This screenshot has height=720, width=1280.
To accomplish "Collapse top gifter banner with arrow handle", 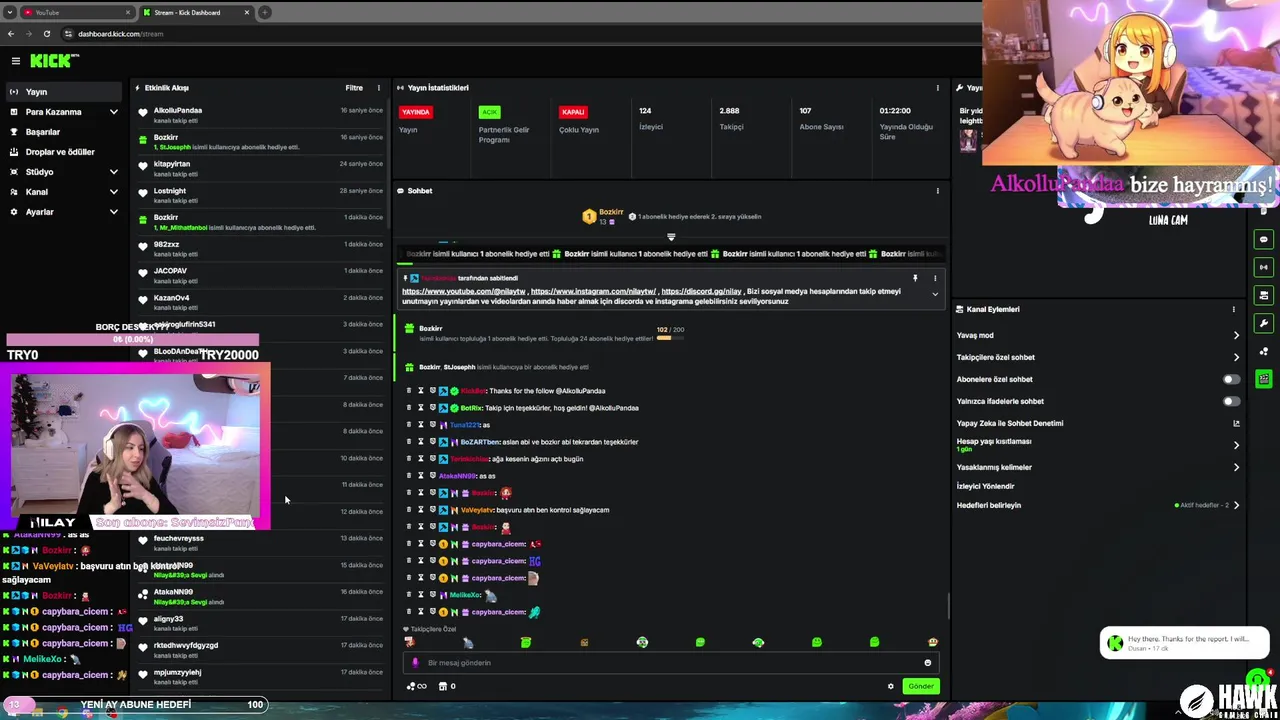I will pos(671,237).
